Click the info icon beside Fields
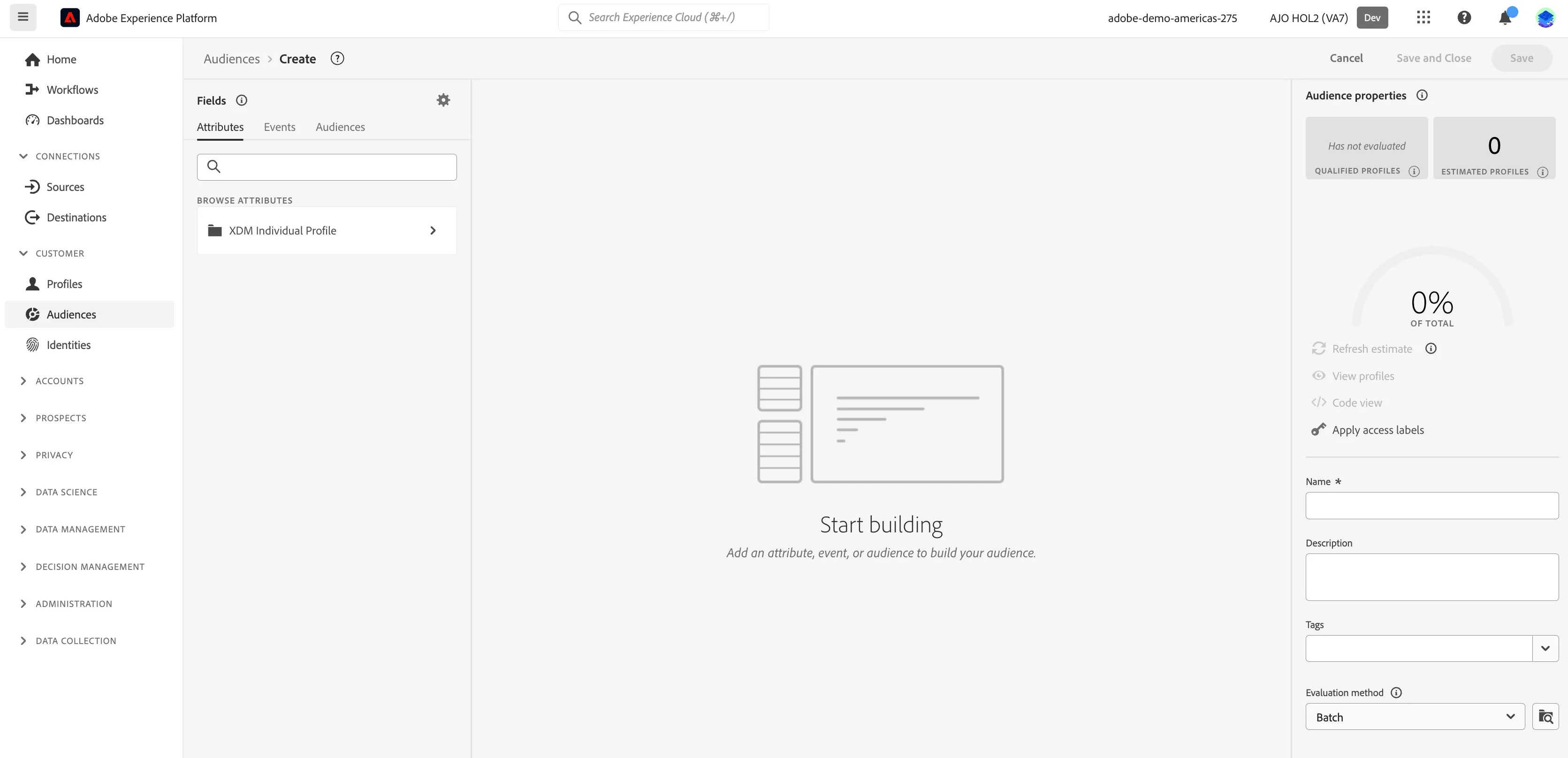 (x=242, y=100)
